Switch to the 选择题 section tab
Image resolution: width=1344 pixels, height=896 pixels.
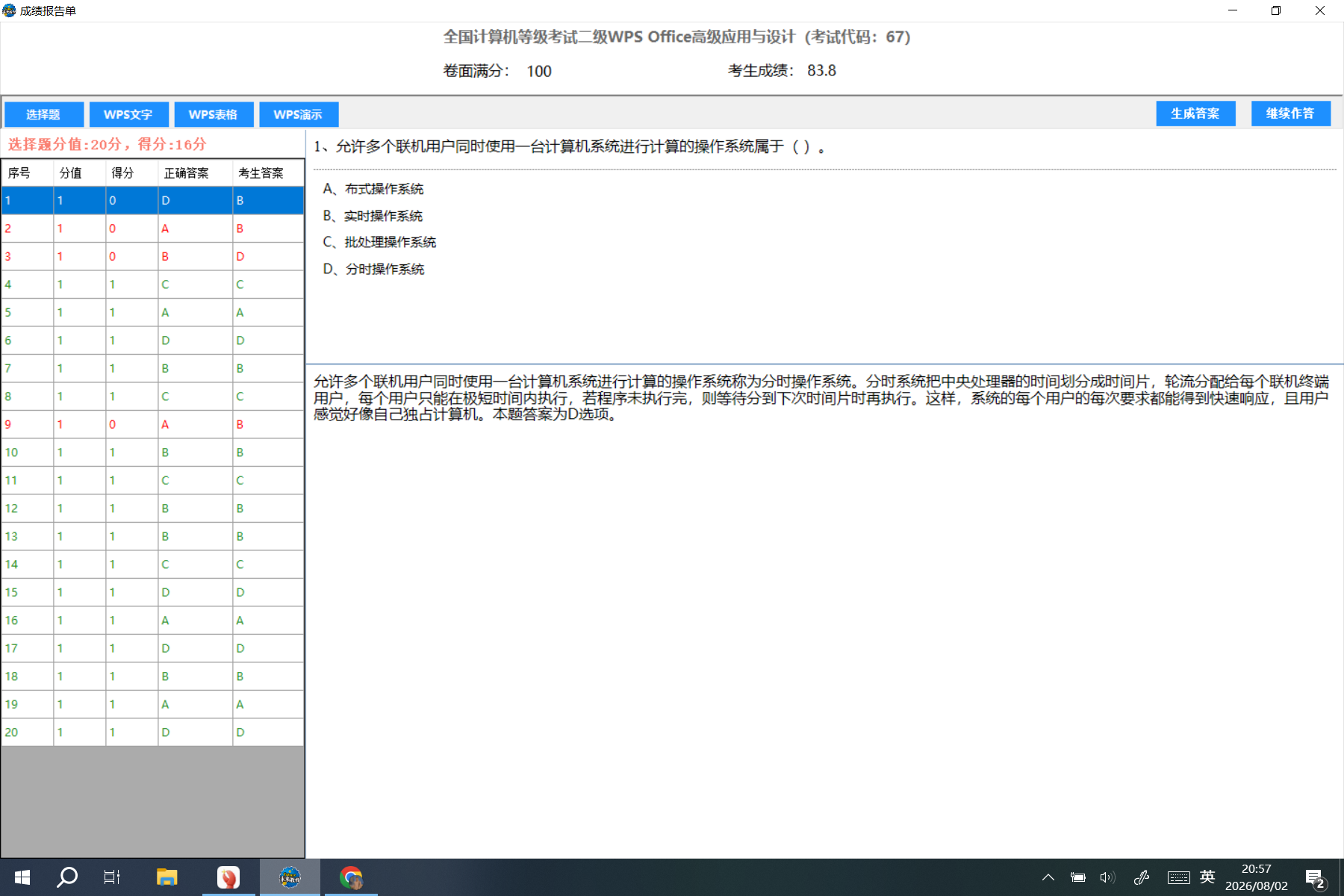[43, 114]
